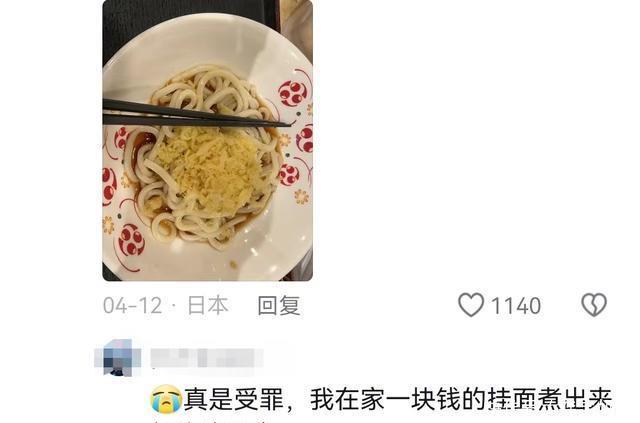Like the comment with the heart icon
640x423 pixels.
471,305
